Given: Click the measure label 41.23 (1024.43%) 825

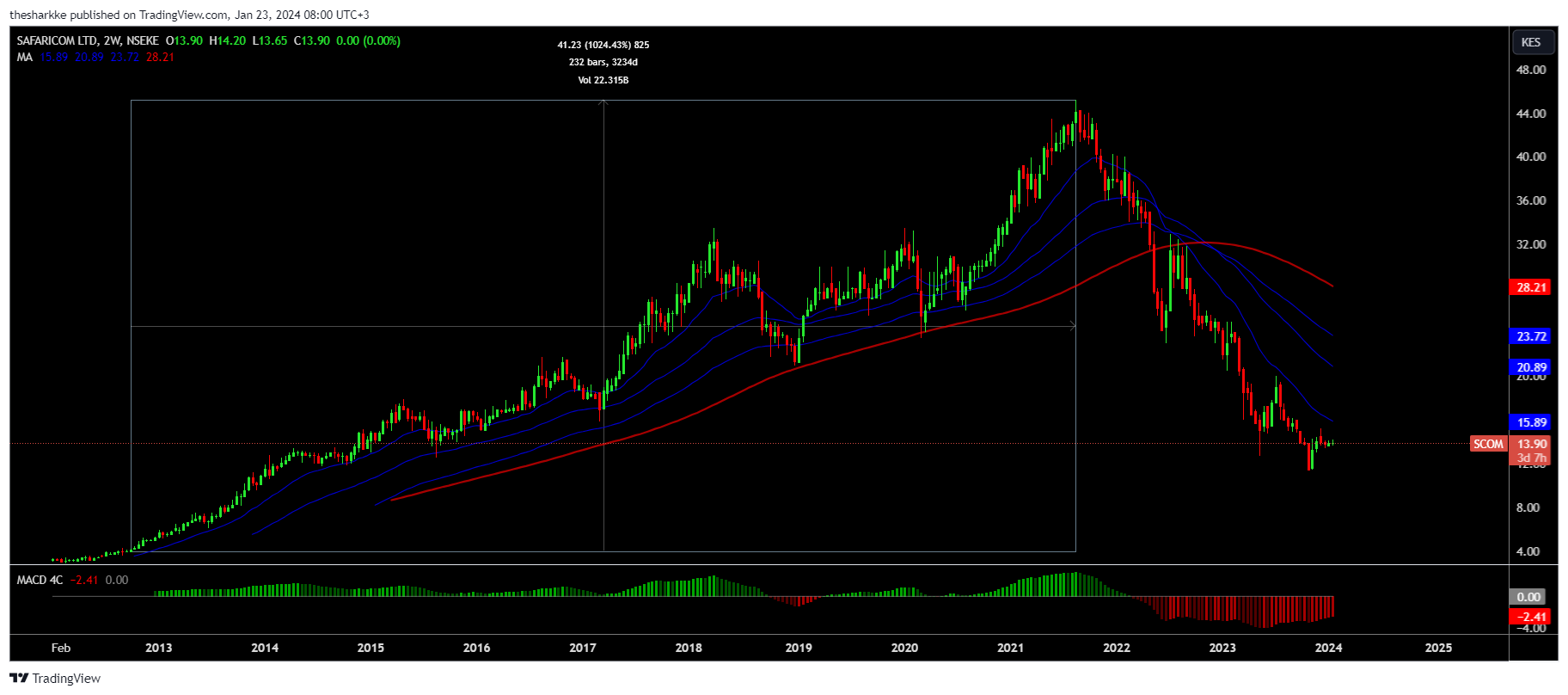Looking at the screenshot, I should [603, 45].
